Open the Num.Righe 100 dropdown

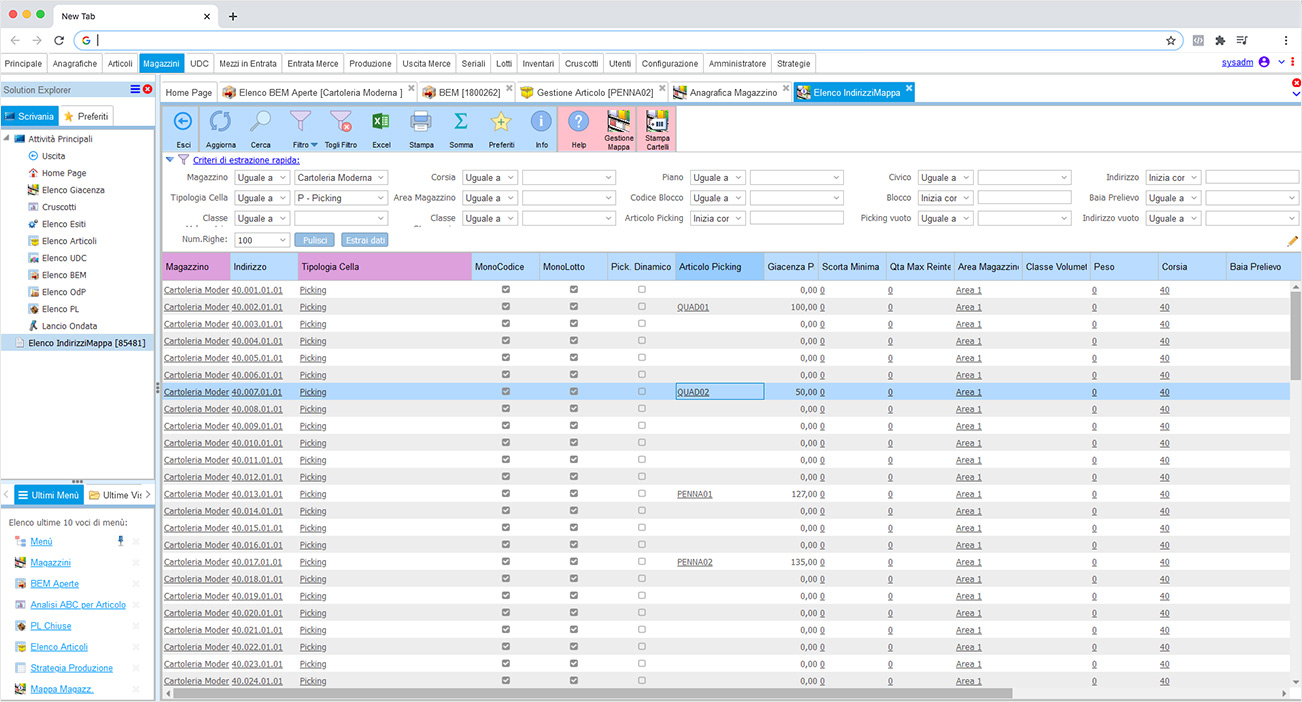(x=262, y=240)
